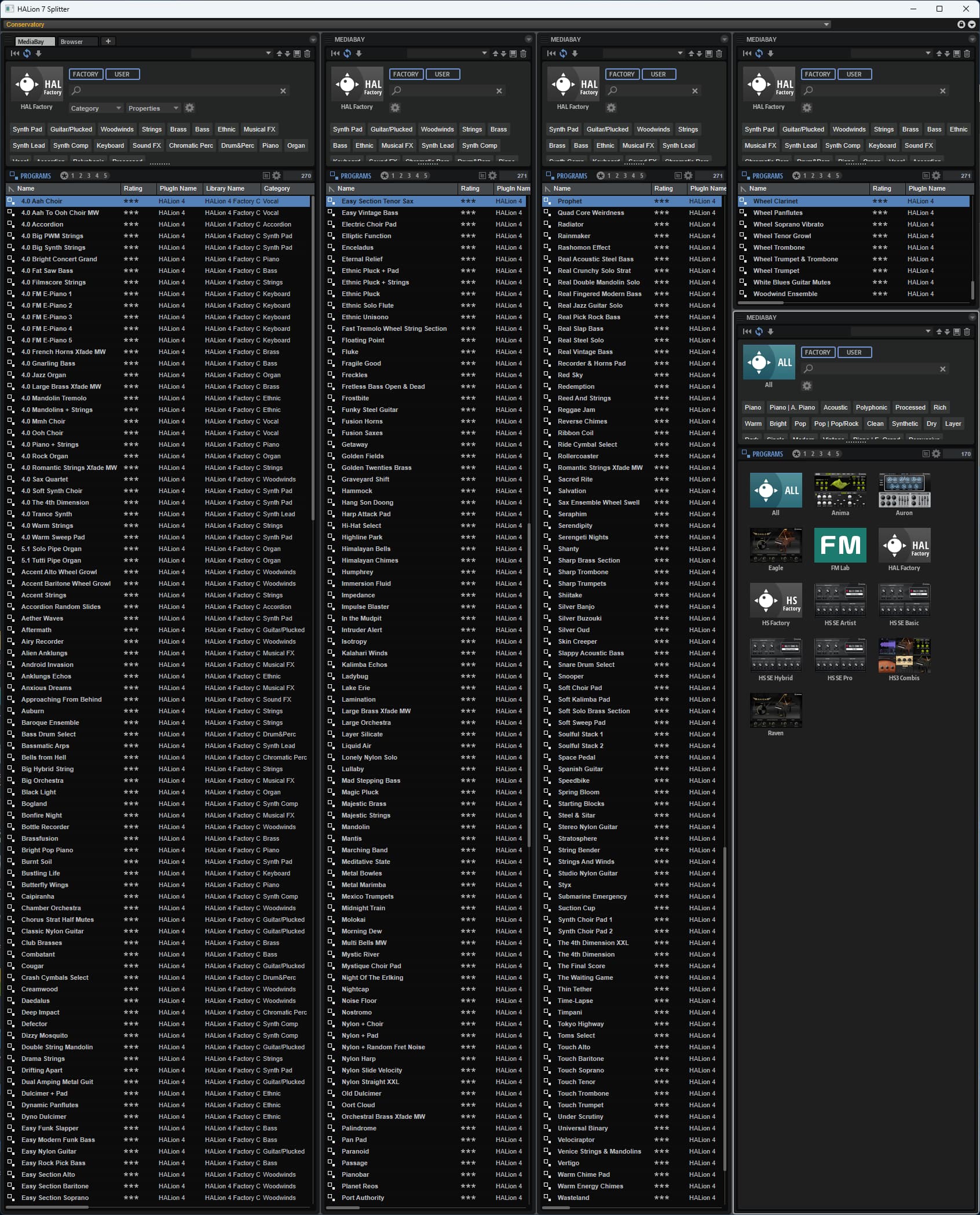Click the Acoustic tag button
The height and width of the screenshot is (1215, 980).
[x=835, y=407]
